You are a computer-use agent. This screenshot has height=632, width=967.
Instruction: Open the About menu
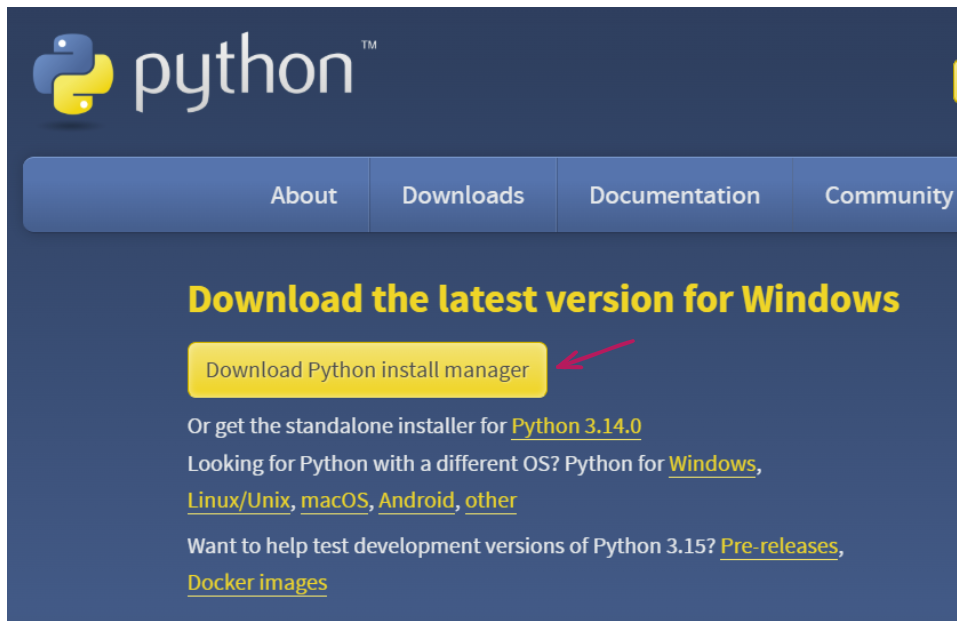click(303, 195)
